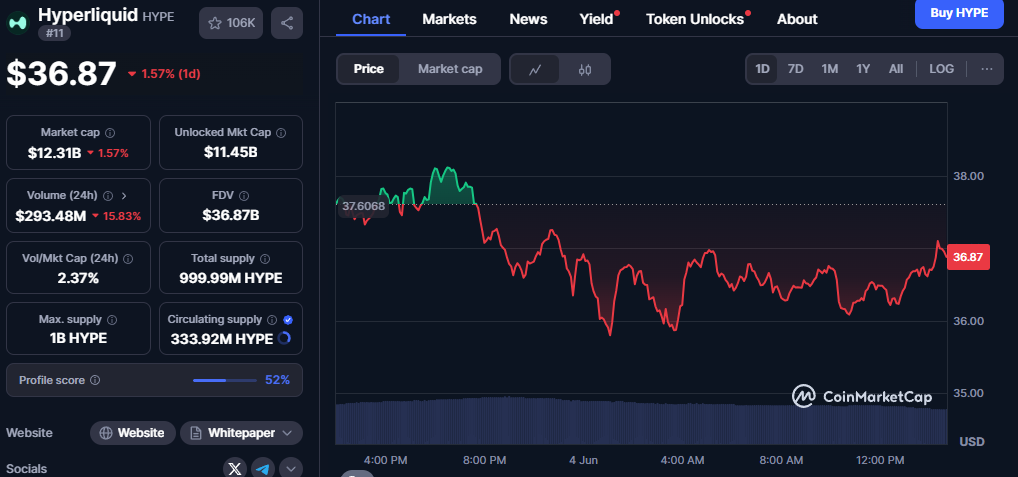
Task: Click the 1.57% (1d) price change
Action: coord(164,74)
